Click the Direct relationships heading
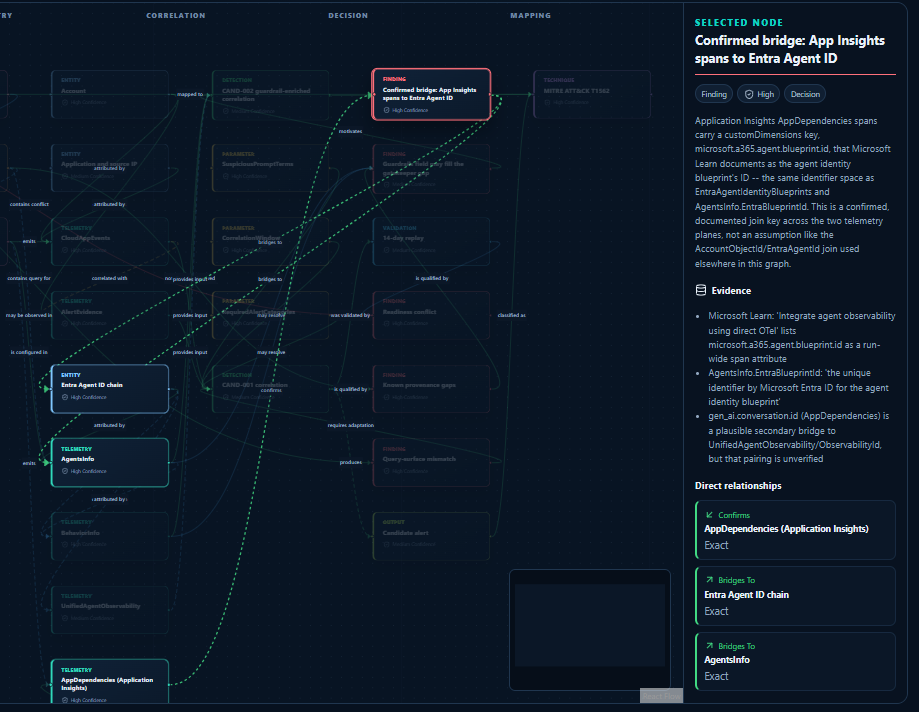This screenshot has height=712, width=919. (x=738, y=486)
